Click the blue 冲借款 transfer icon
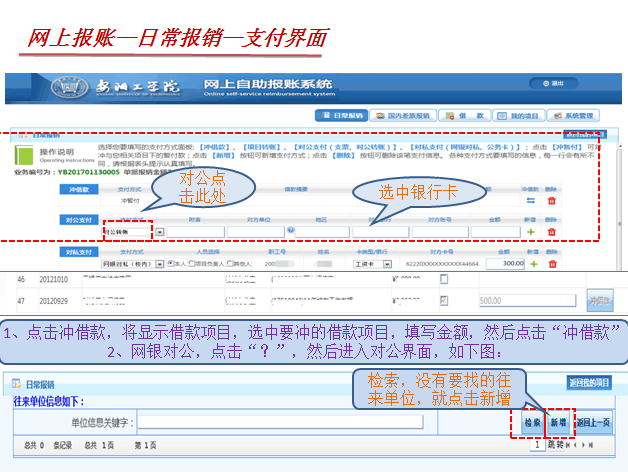The image size is (628, 472). click(x=532, y=201)
